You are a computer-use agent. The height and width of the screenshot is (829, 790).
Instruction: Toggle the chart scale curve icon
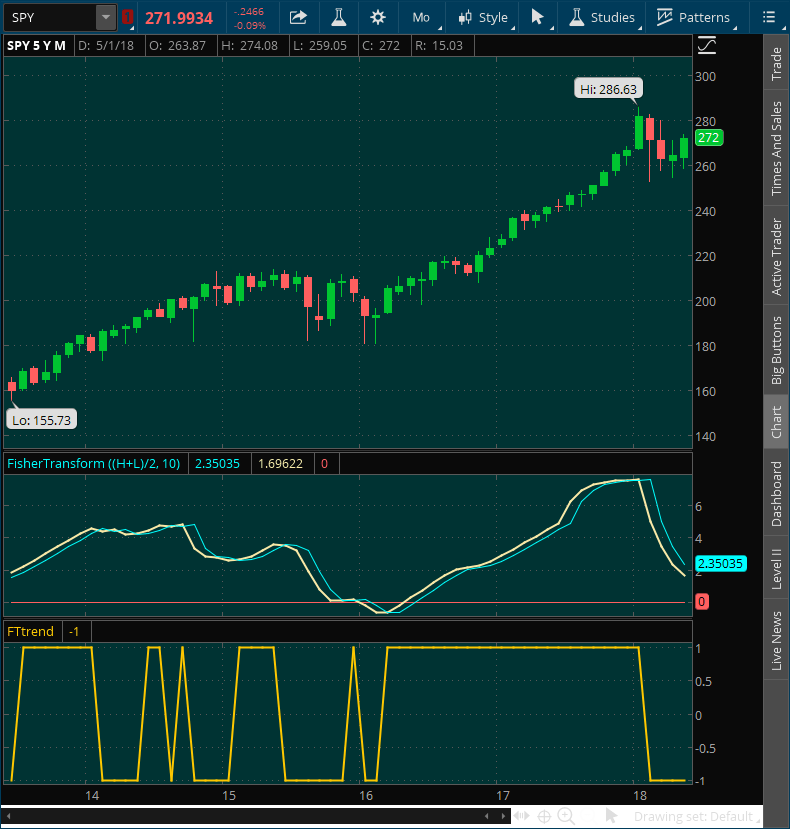pos(707,46)
